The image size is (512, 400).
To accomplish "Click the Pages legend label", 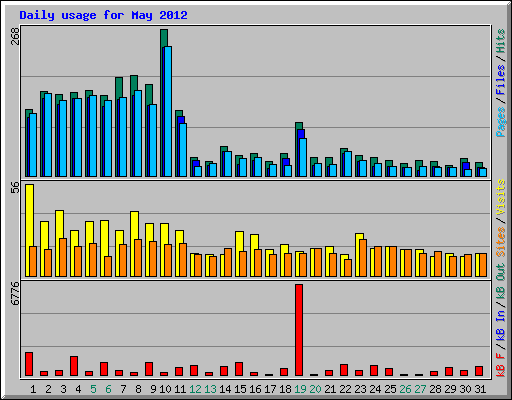I will [501, 122].
